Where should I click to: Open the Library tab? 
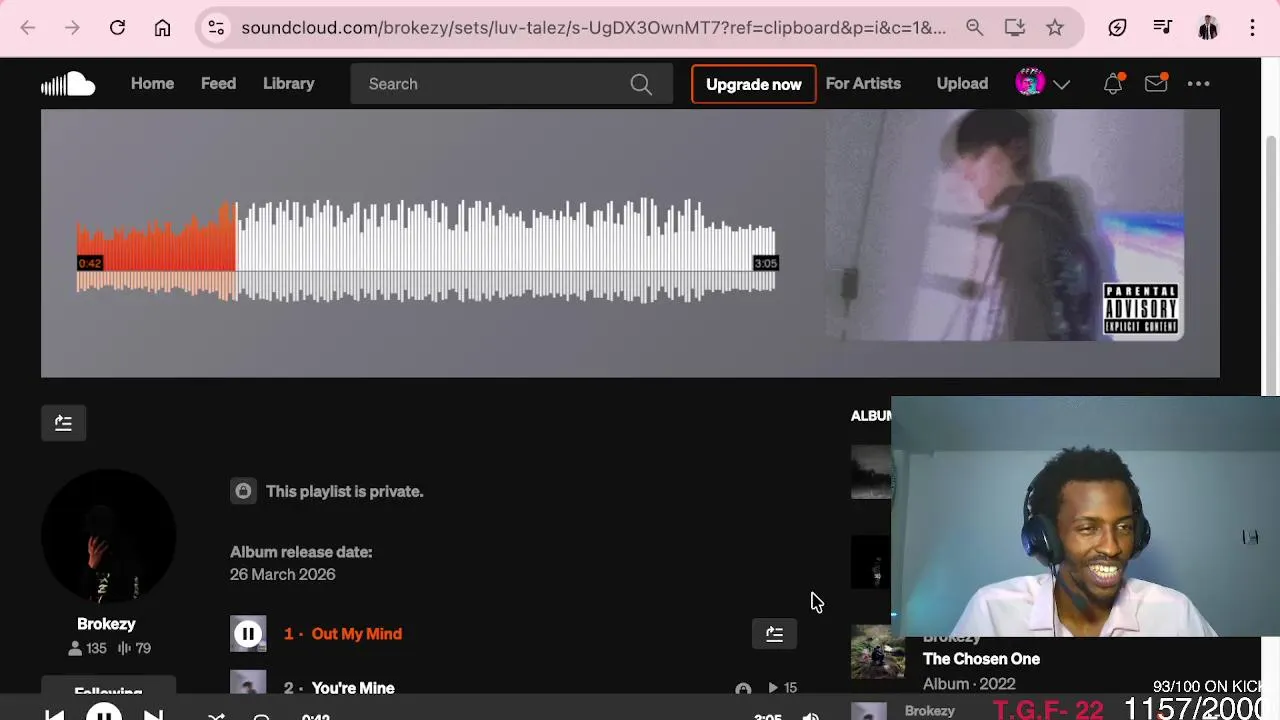point(288,84)
